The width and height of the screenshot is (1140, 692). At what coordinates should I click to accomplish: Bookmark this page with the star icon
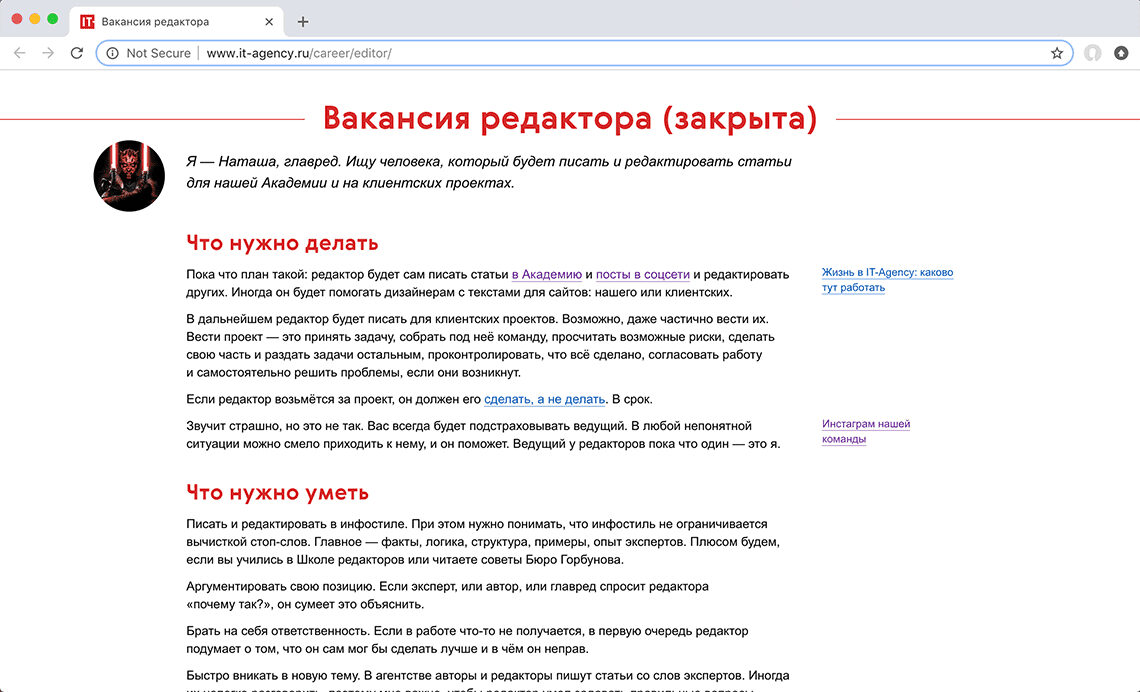coord(1056,53)
